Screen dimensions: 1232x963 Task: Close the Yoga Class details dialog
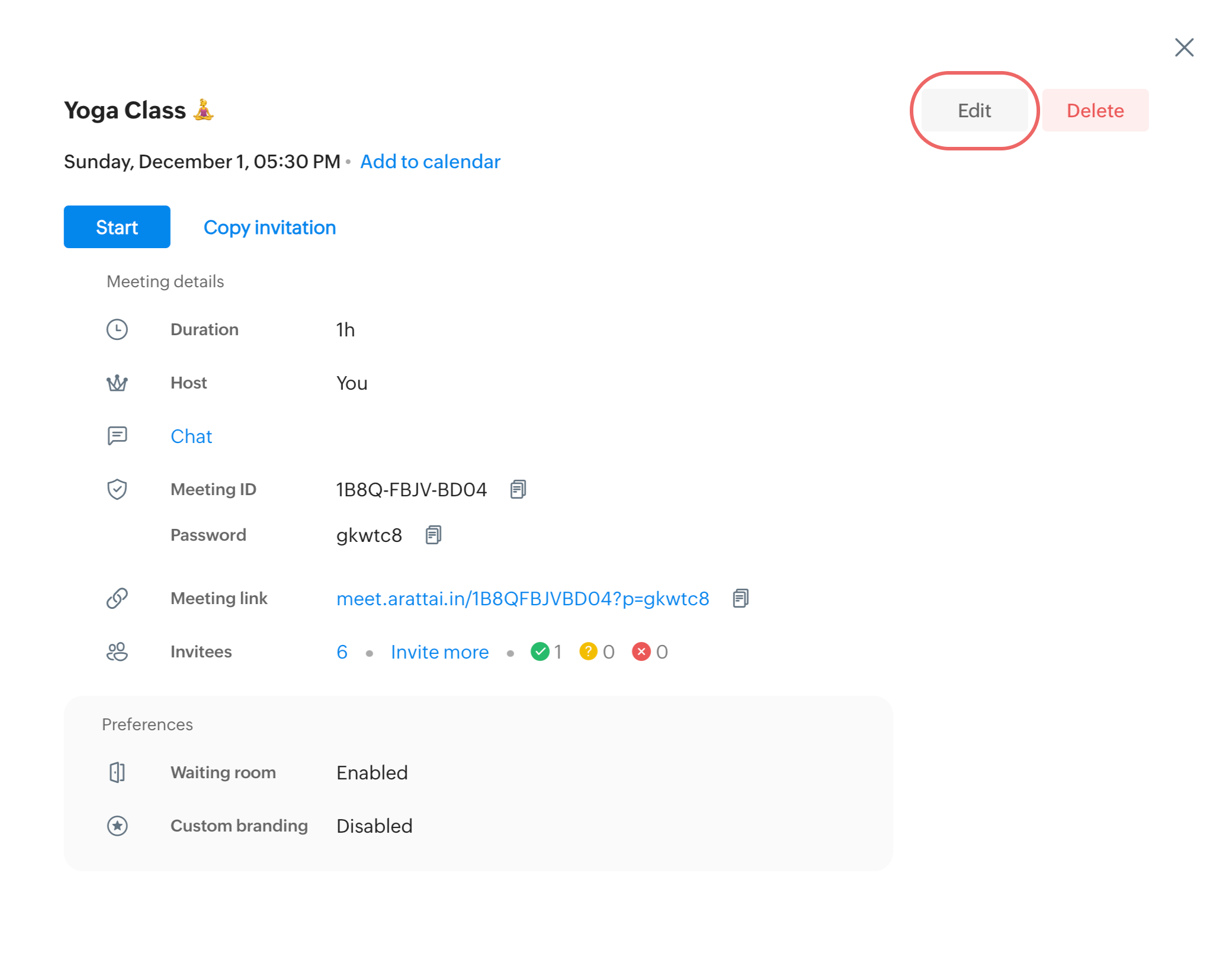click(x=1184, y=47)
